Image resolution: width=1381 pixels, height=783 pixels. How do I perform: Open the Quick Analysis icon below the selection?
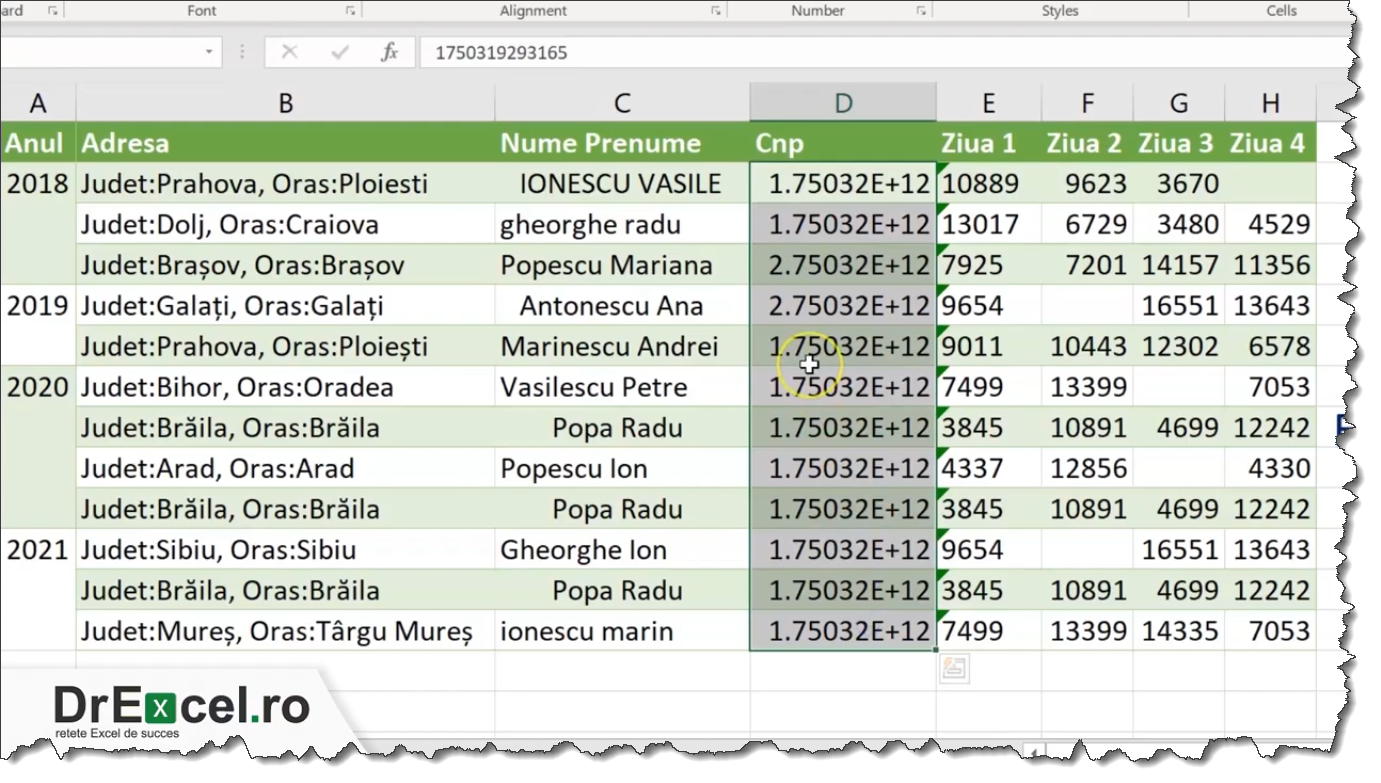pos(953,667)
